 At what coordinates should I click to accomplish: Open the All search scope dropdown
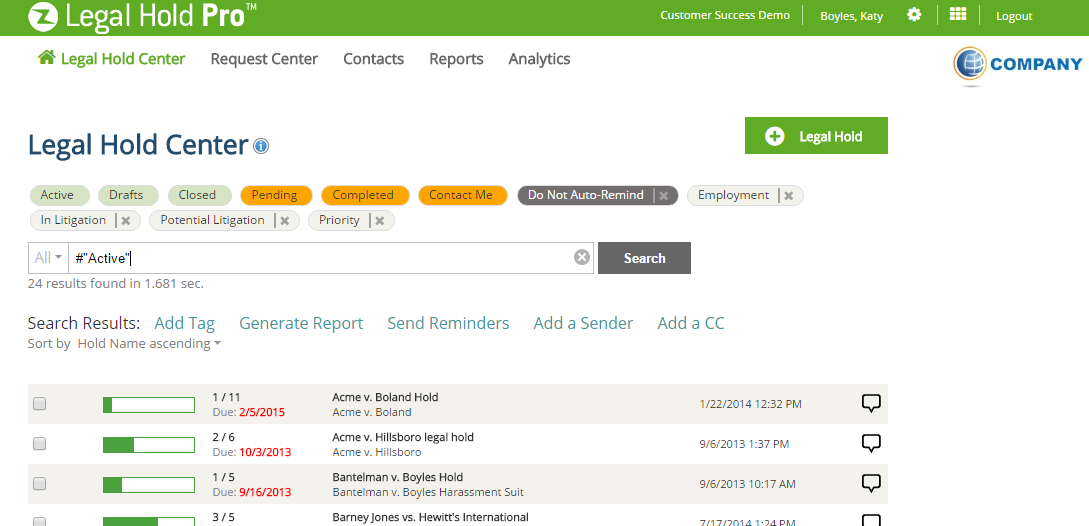(48, 258)
